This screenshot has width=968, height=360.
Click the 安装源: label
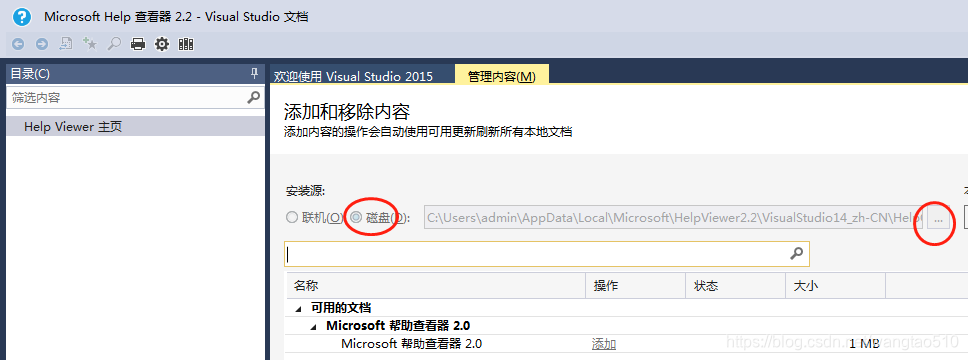point(306,191)
